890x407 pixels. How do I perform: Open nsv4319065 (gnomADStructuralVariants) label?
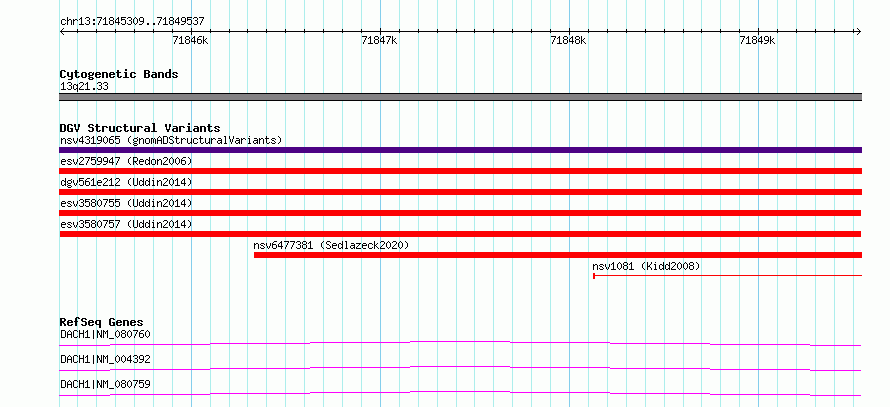click(x=171, y=140)
